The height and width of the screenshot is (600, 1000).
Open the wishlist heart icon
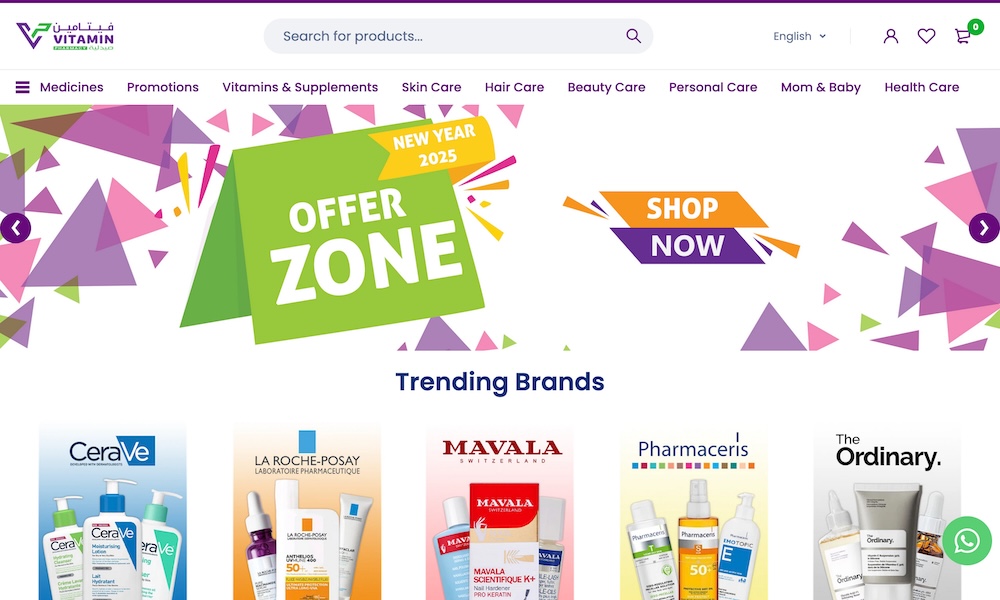coord(926,36)
